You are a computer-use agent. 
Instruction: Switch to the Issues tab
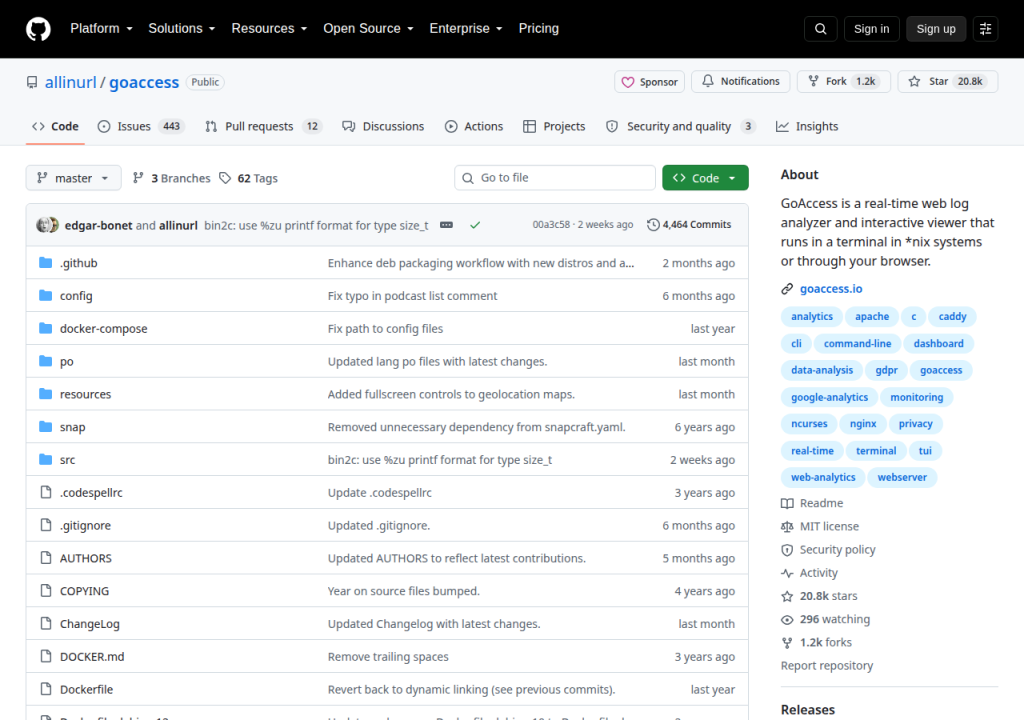[141, 126]
